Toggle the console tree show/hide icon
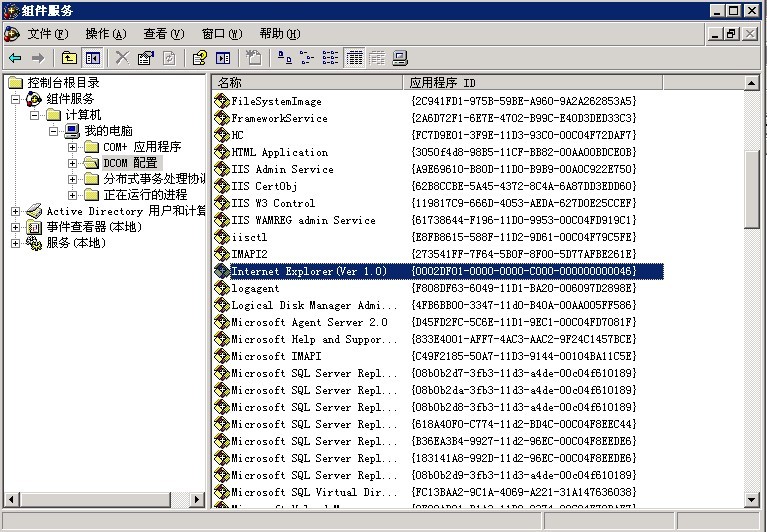 pos(92,58)
